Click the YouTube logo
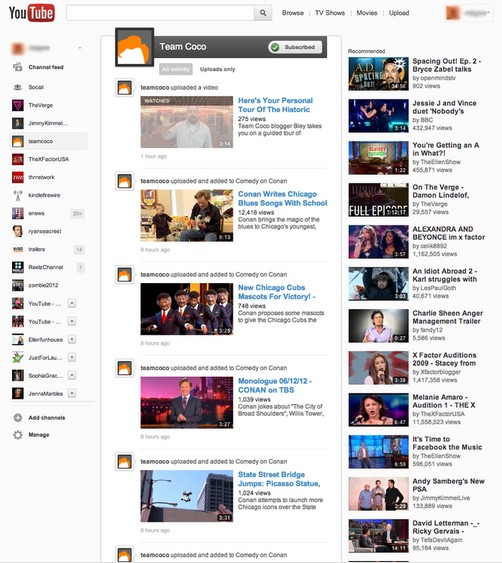This screenshot has height=563, width=502. (x=32, y=13)
